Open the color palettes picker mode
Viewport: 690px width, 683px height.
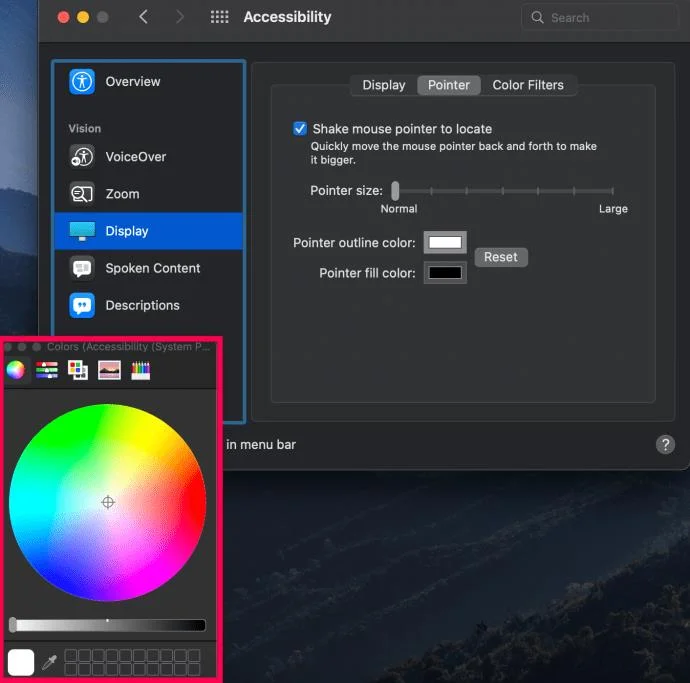tap(77, 370)
